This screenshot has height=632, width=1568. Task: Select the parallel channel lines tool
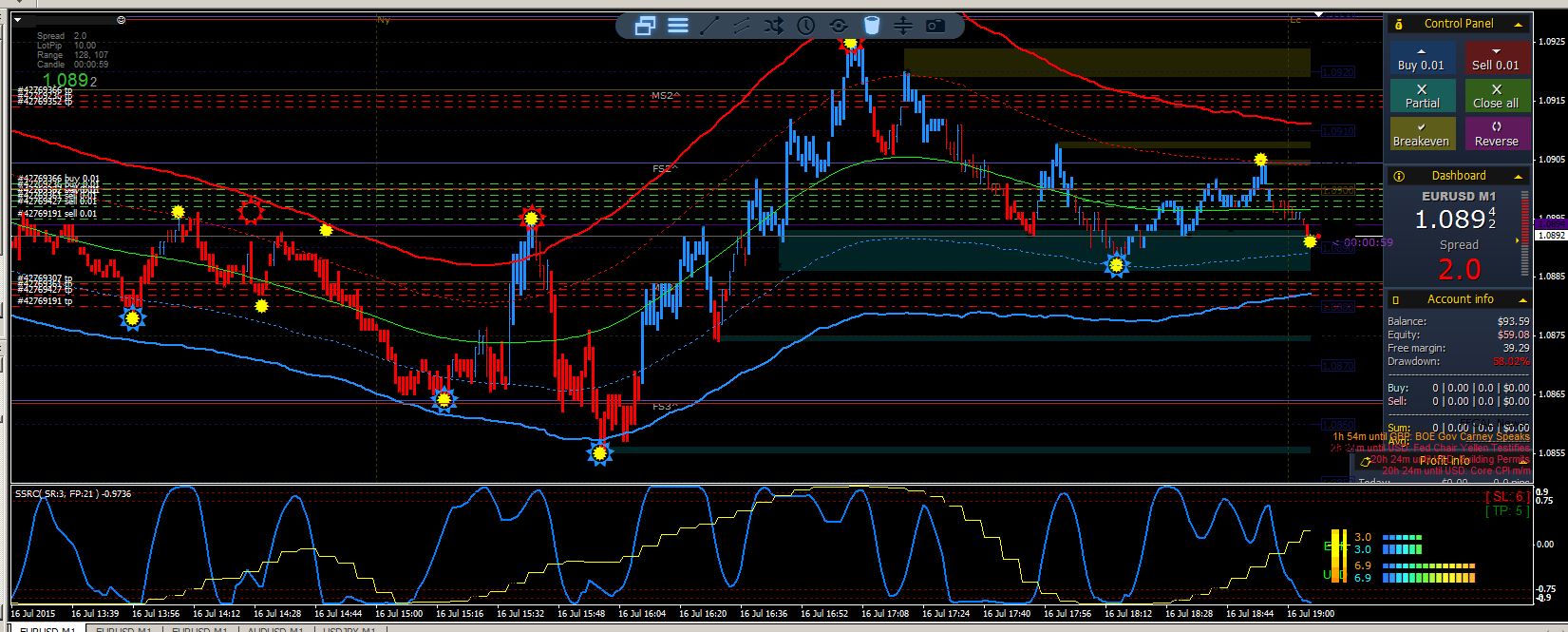tap(742, 26)
